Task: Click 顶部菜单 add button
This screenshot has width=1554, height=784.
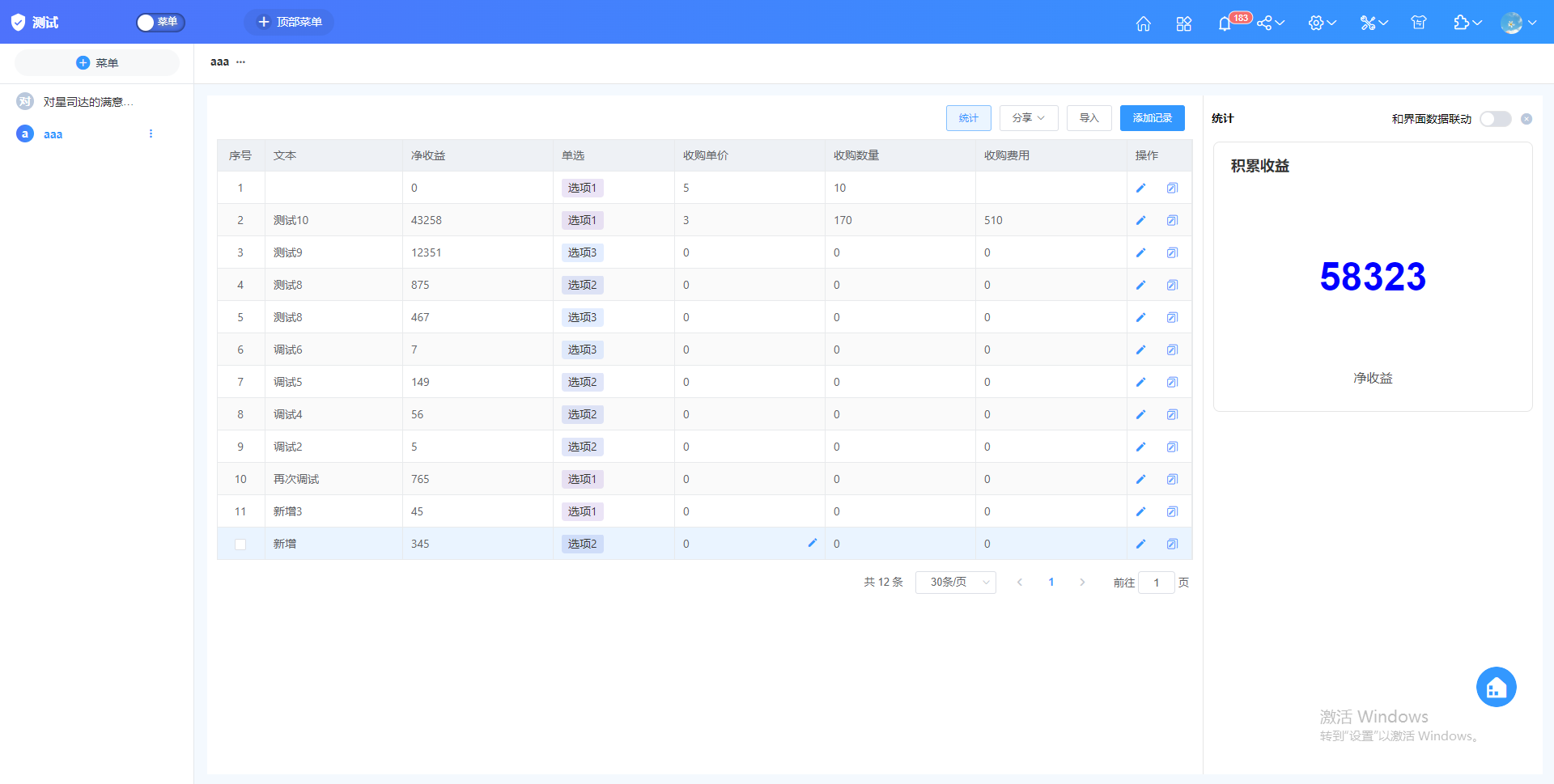Action: pyautogui.click(x=289, y=22)
